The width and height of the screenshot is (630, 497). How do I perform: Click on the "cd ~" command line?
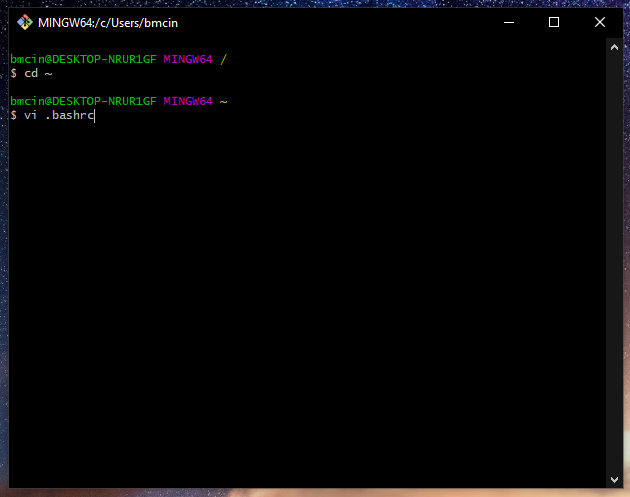[37, 73]
